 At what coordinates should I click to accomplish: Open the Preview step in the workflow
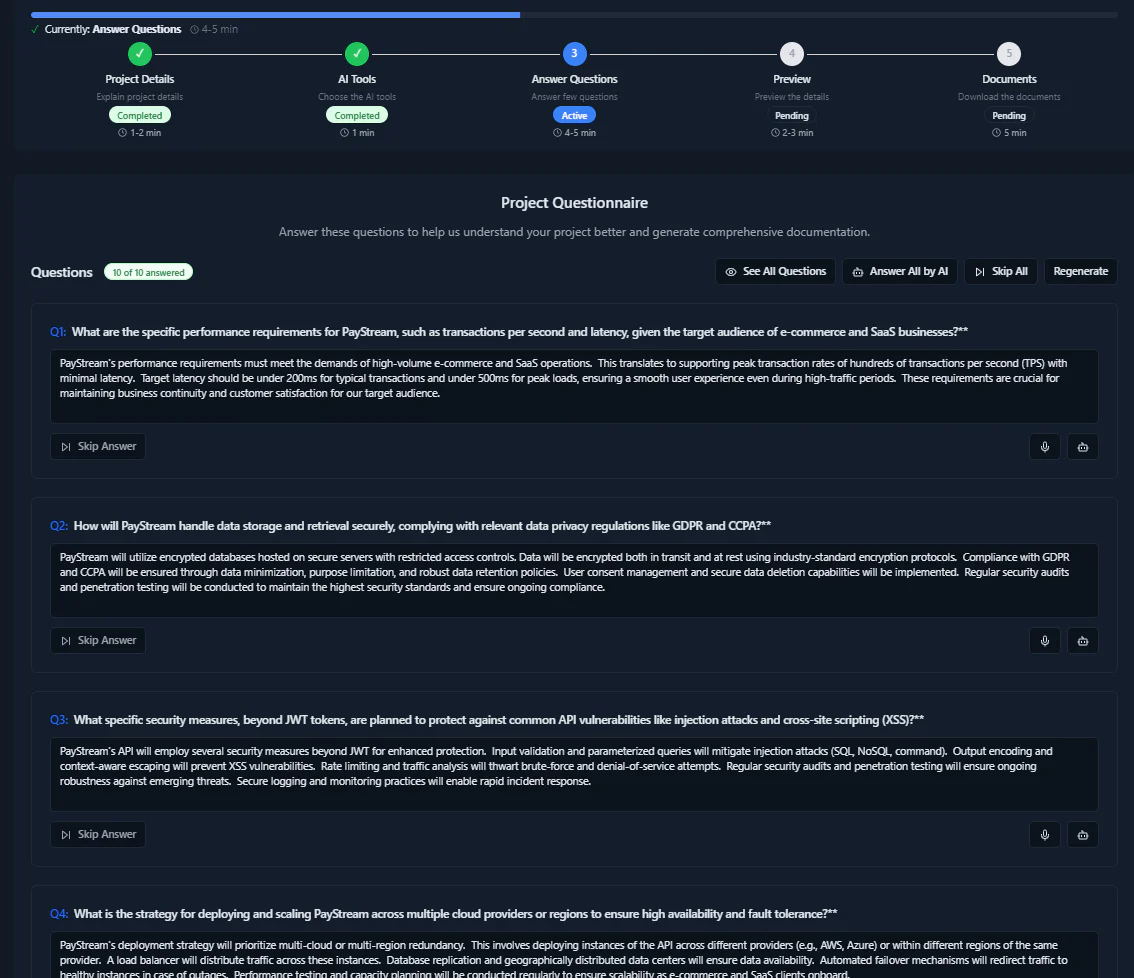pos(791,78)
